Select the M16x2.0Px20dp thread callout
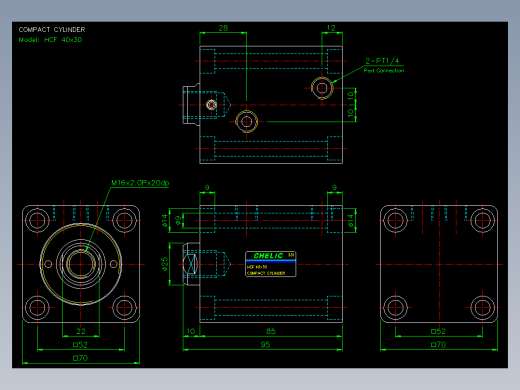The image size is (520, 390). [x=140, y=183]
